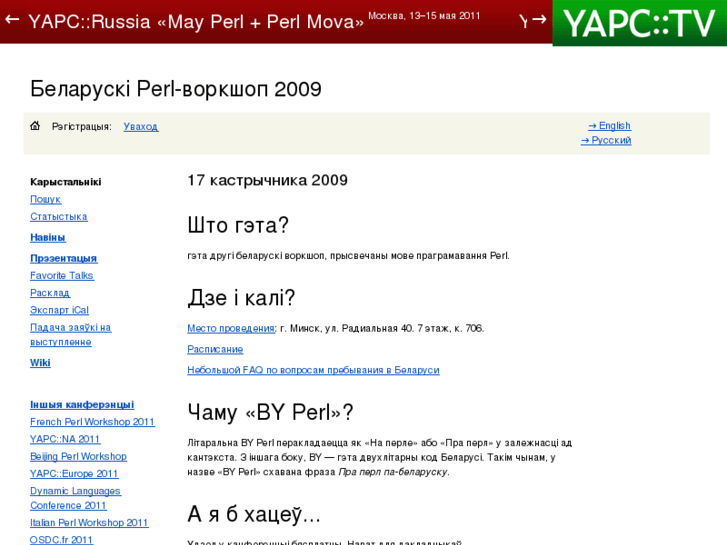
Task: Click Экспарт iCal link
Action: point(59,310)
